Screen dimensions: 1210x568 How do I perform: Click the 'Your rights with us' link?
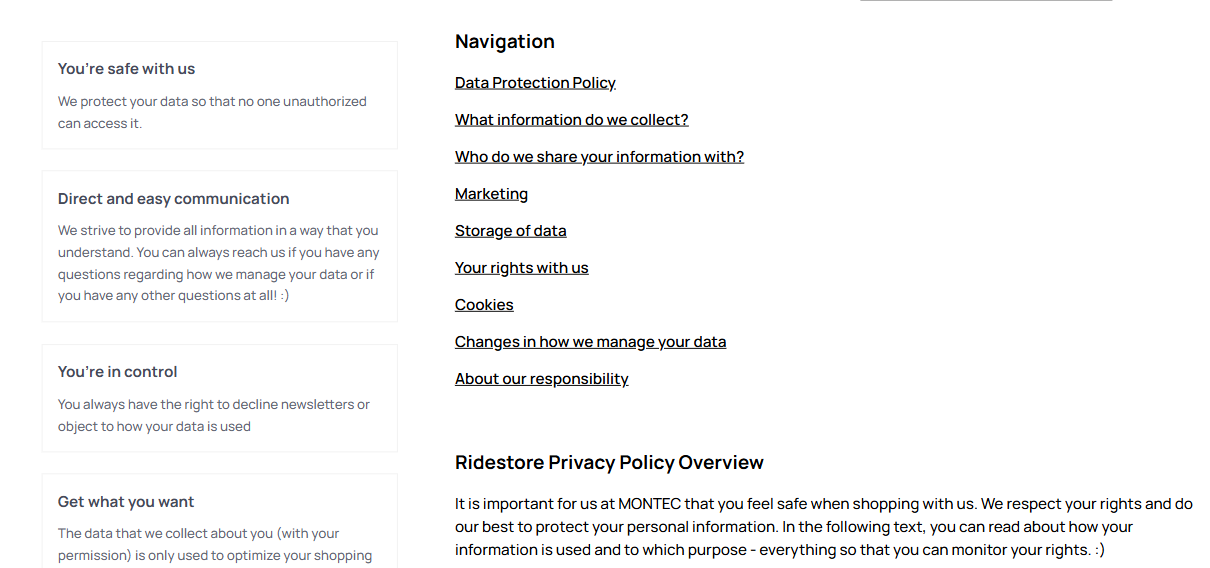click(x=521, y=268)
